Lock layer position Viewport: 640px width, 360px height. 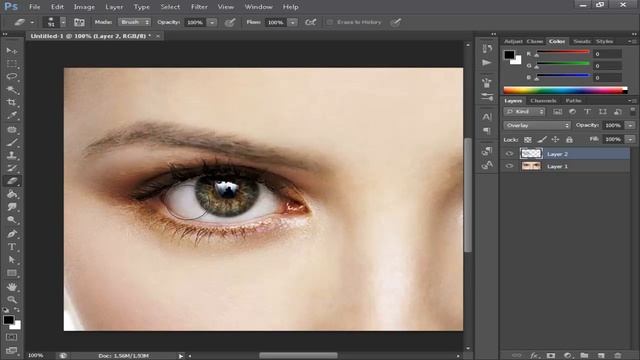click(555, 140)
